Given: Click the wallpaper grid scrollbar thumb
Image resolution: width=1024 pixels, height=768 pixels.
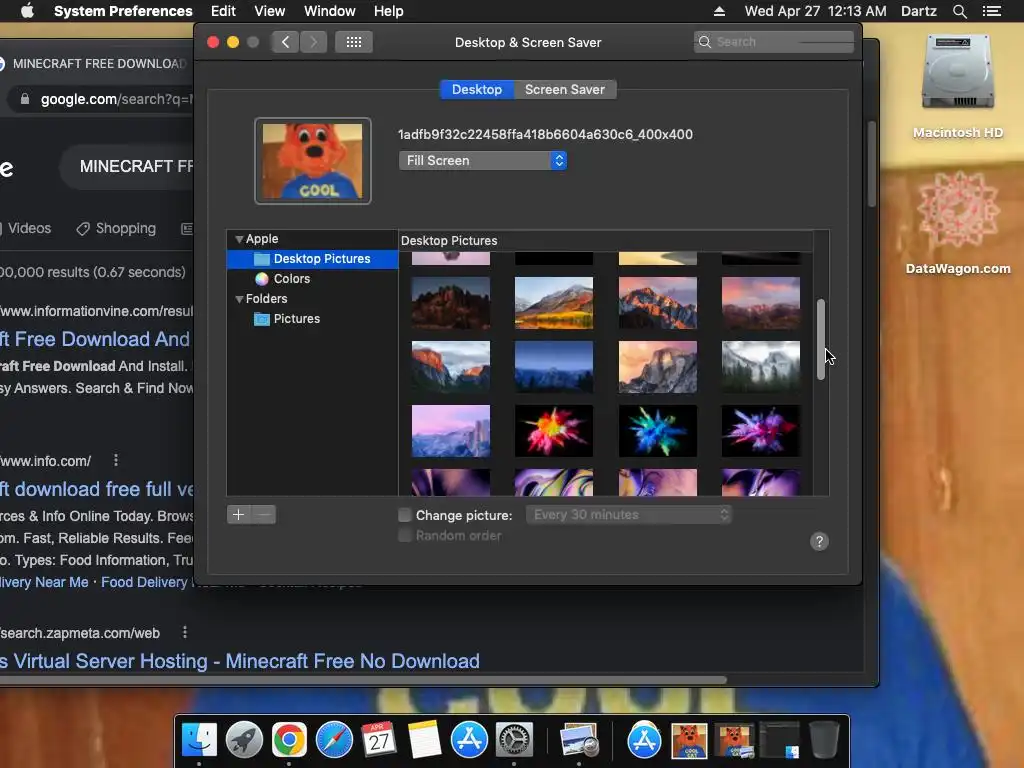Looking at the screenshot, I should tap(821, 340).
